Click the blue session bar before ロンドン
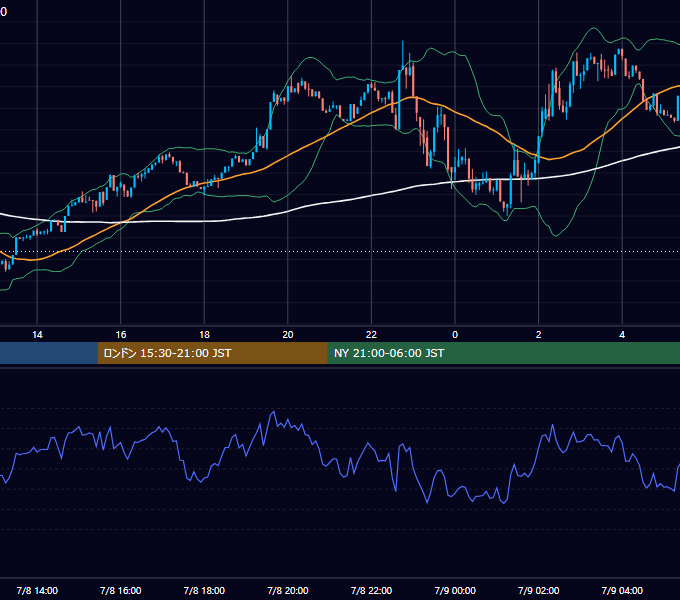680x600 pixels. (x=49, y=353)
